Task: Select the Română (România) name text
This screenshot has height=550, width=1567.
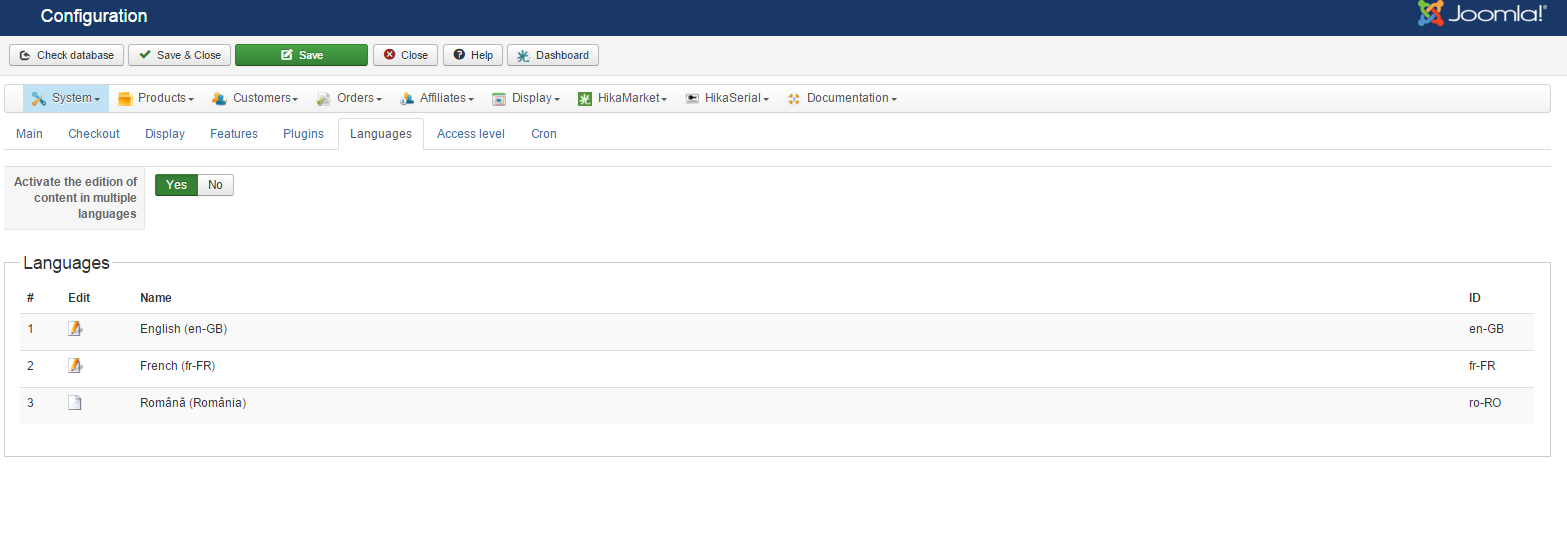Action: tap(193, 403)
